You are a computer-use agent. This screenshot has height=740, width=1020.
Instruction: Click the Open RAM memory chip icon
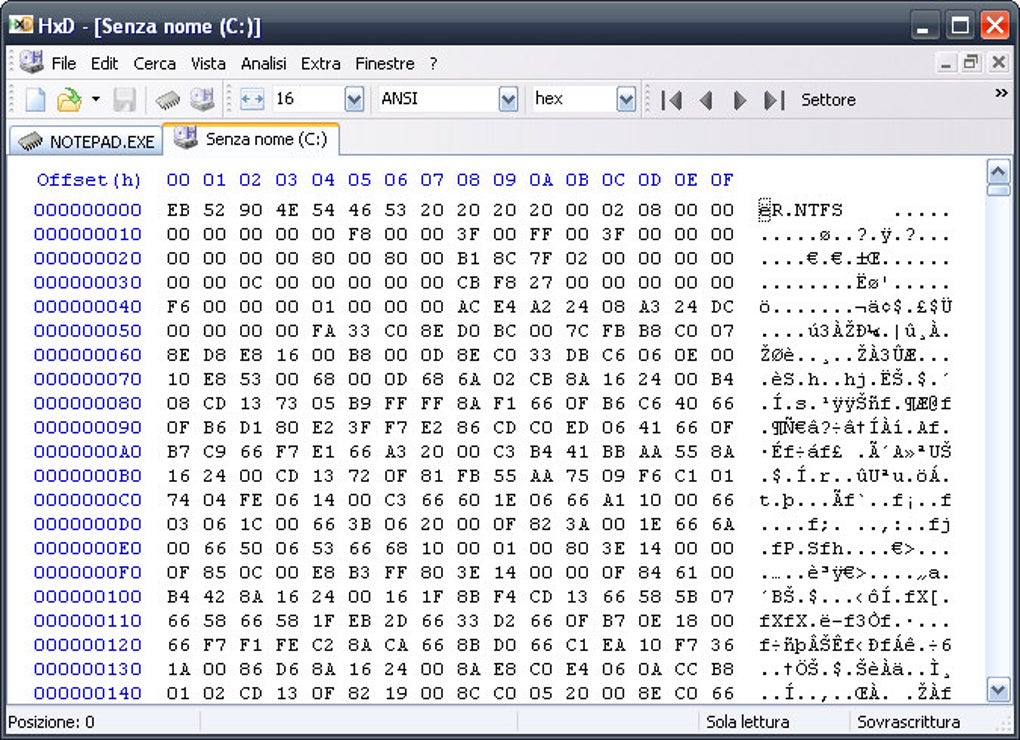168,99
